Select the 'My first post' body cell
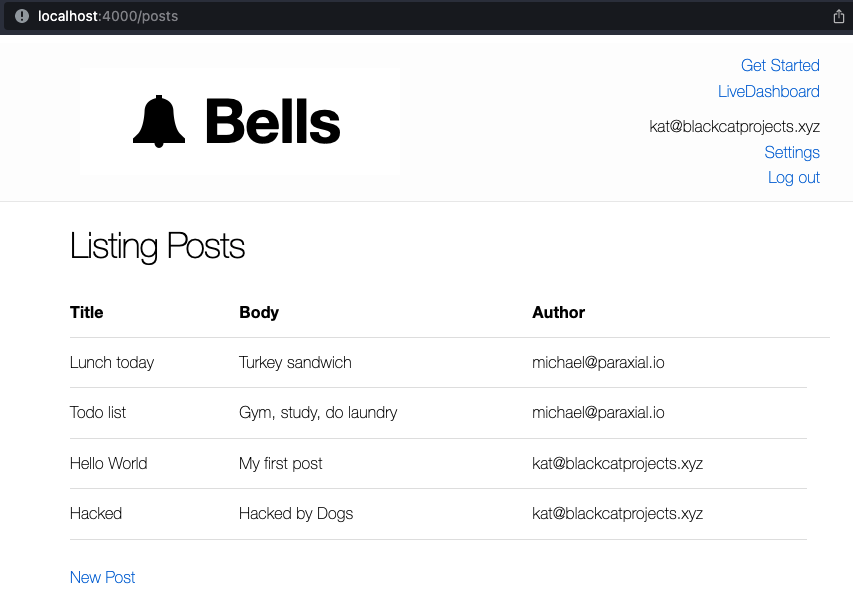The height and width of the screenshot is (615, 853). point(281,463)
